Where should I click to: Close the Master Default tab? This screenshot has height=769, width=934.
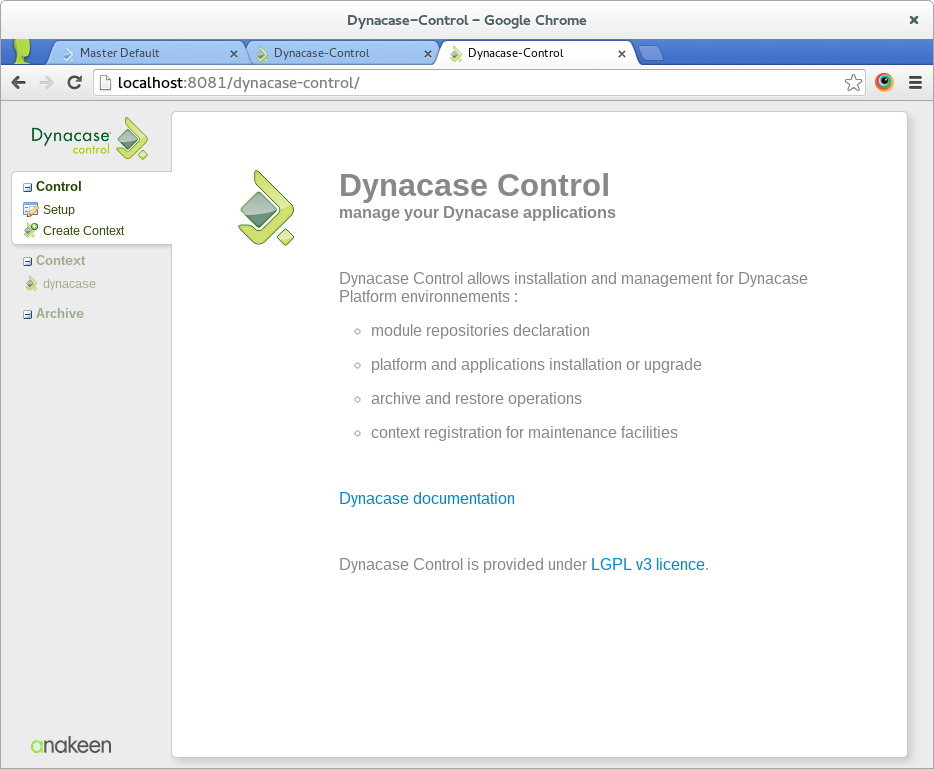[x=234, y=54]
